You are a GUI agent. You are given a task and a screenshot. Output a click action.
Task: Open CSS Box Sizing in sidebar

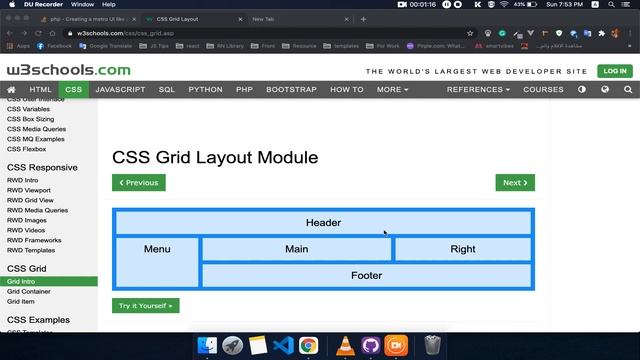coord(30,119)
